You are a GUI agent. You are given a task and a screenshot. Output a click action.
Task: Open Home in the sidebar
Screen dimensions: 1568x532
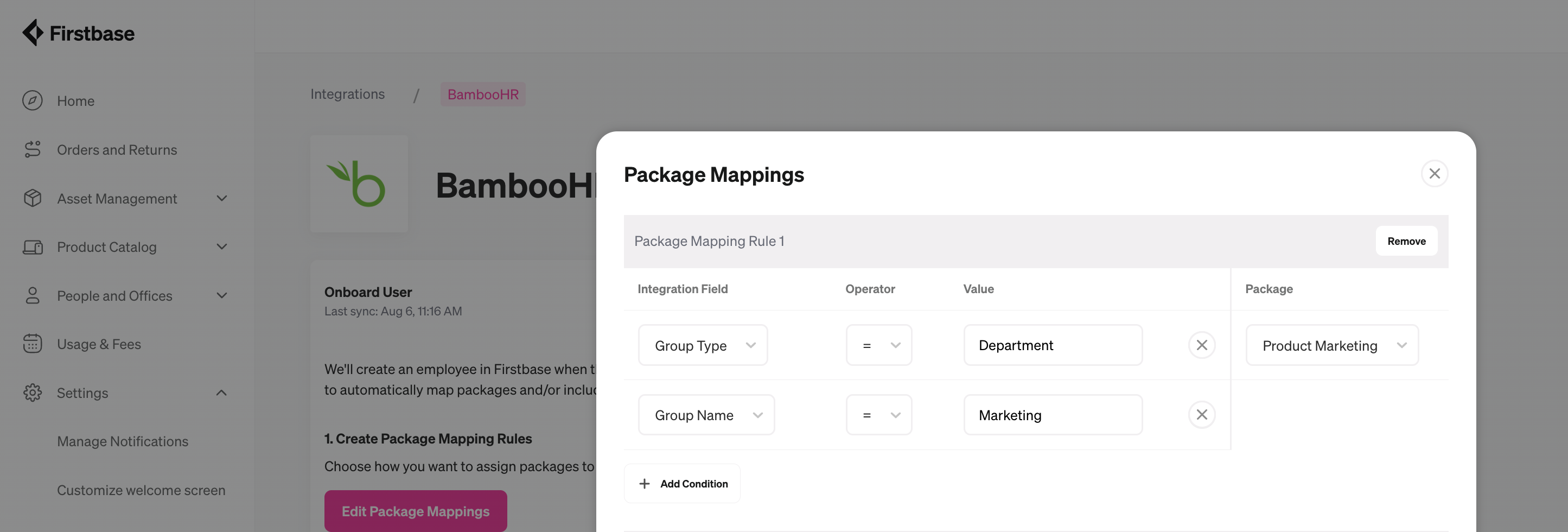(x=75, y=101)
